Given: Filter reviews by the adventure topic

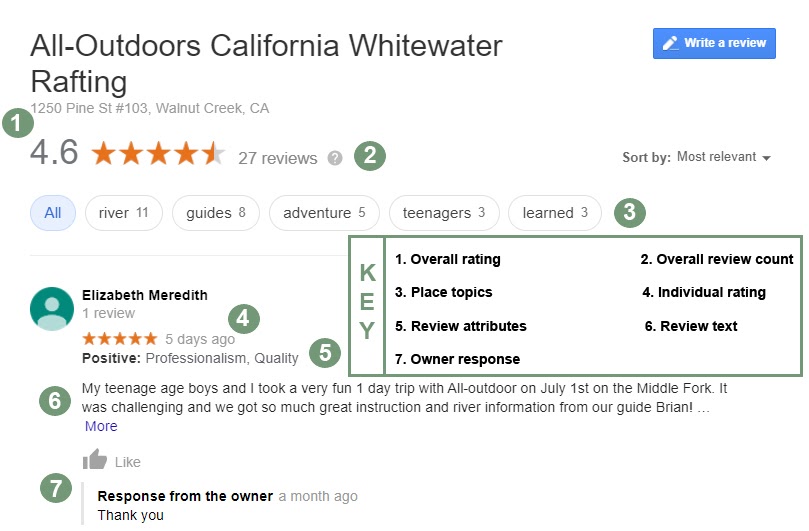Looking at the screenshot, I should (324, 213).
